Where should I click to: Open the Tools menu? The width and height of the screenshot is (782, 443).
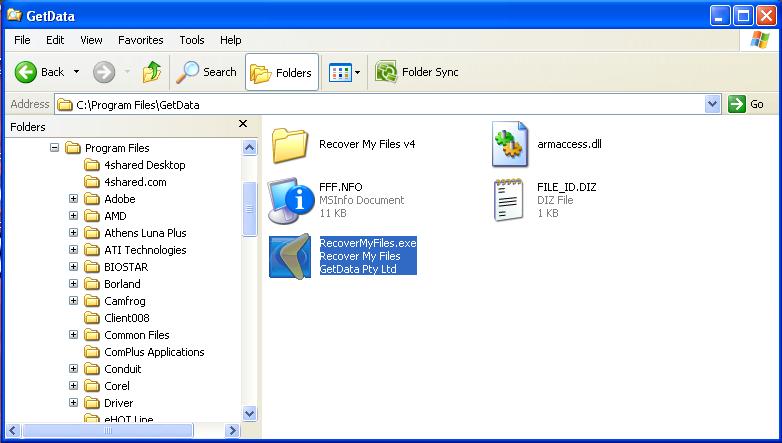click(x=192, y=40)
